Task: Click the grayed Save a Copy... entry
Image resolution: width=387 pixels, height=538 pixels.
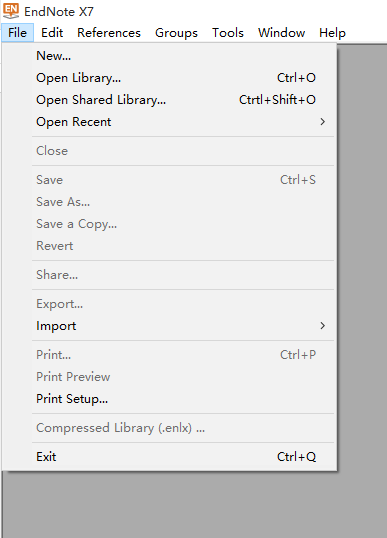Action: tap(185, 224)
